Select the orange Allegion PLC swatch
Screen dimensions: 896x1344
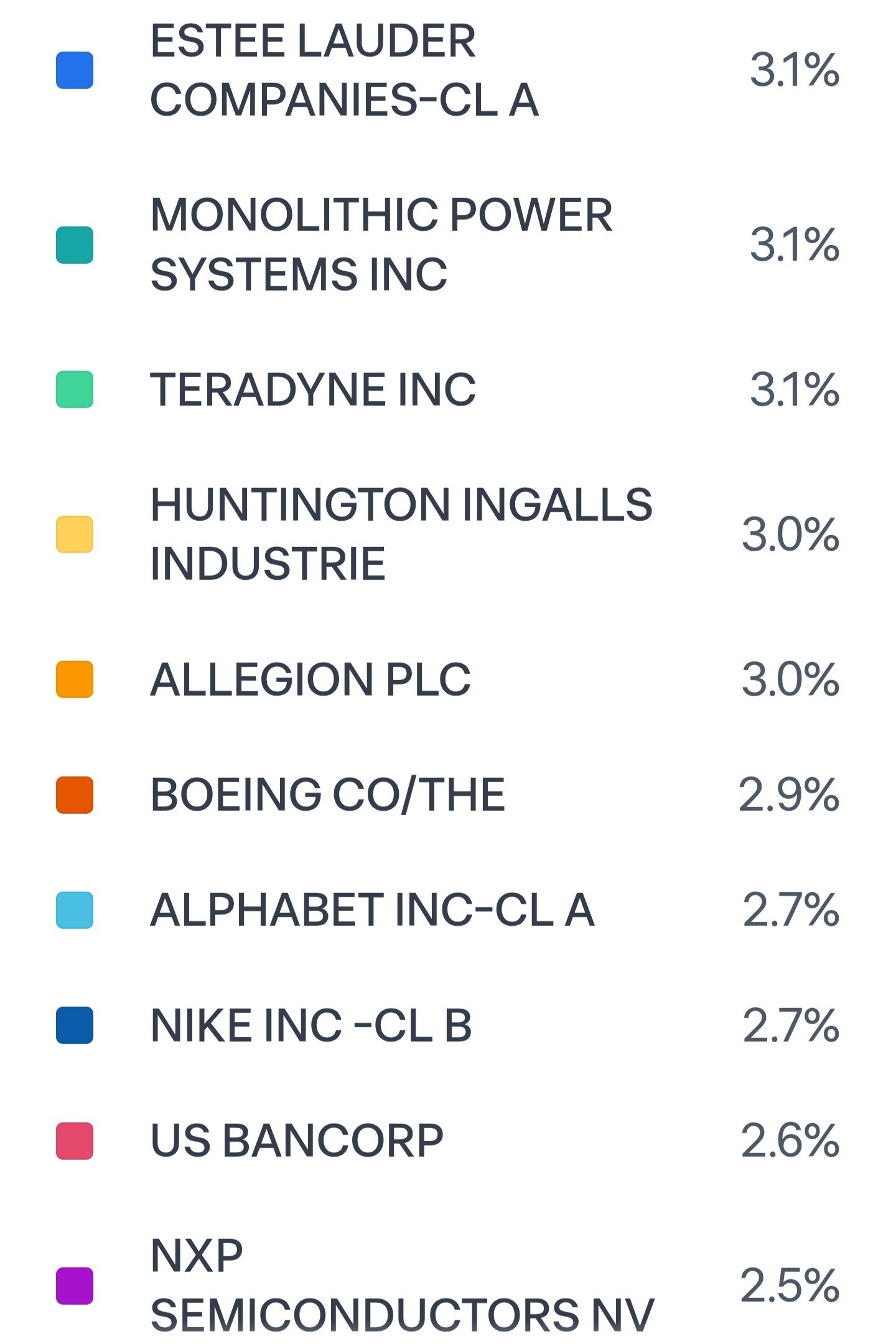(75, 679)
